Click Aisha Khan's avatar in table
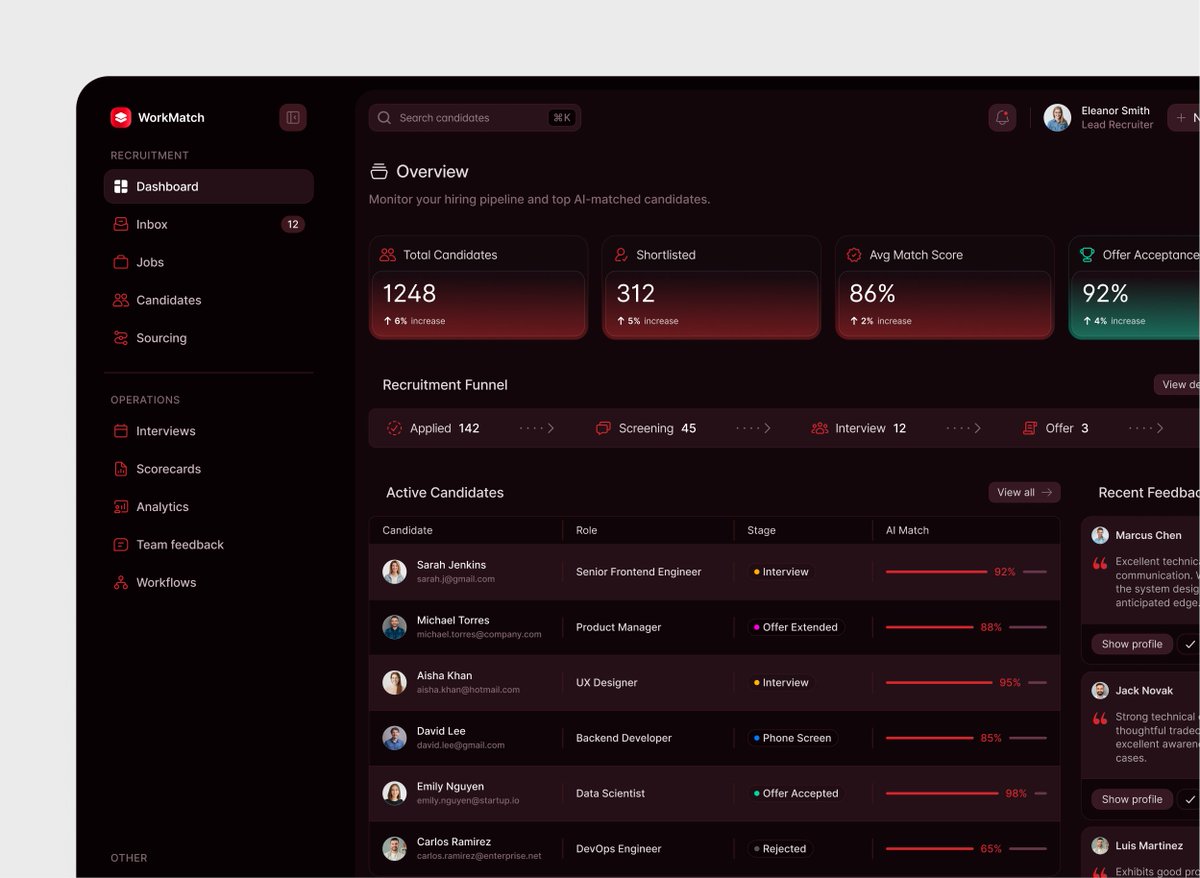 394,683
